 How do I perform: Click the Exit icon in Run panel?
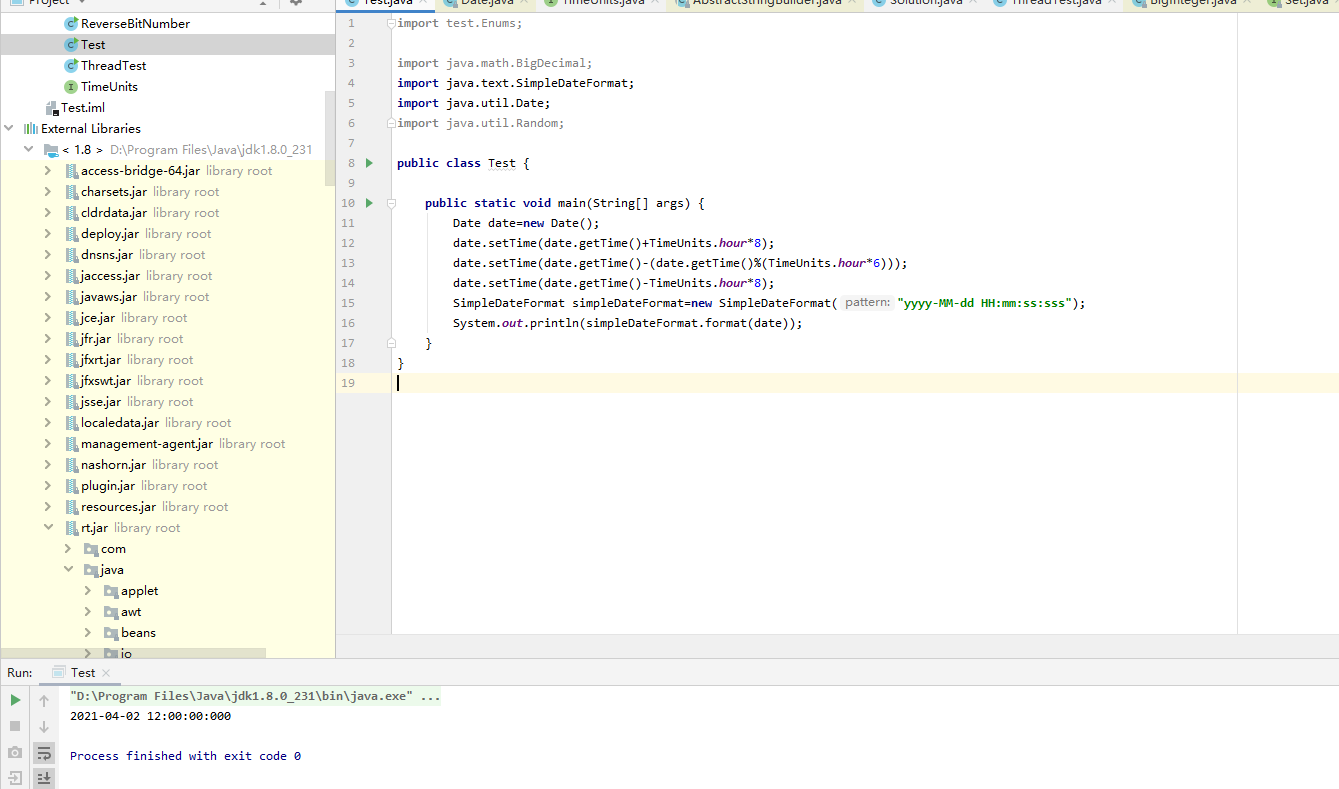[15, 777]
